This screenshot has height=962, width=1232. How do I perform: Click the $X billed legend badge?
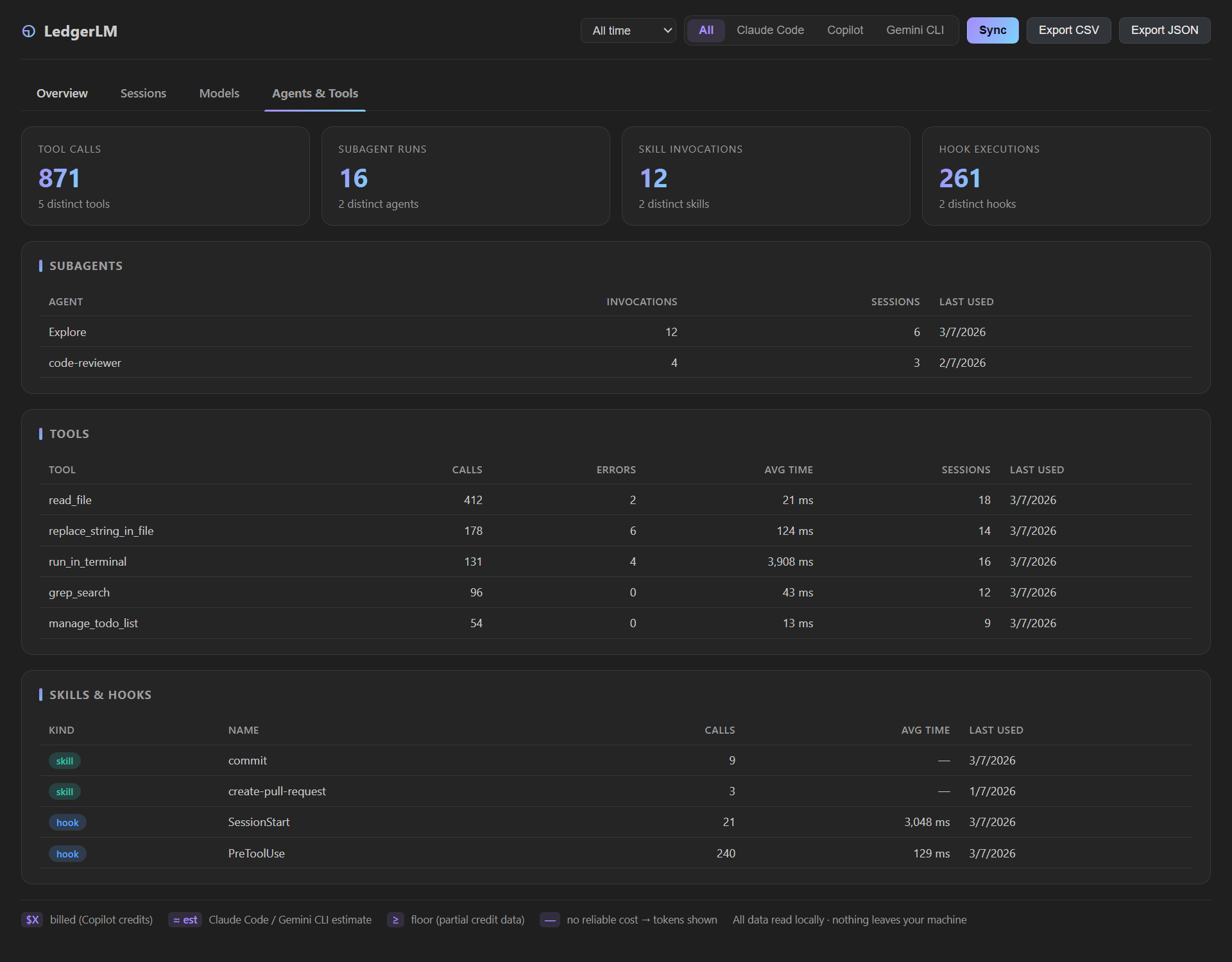point(32,920)
